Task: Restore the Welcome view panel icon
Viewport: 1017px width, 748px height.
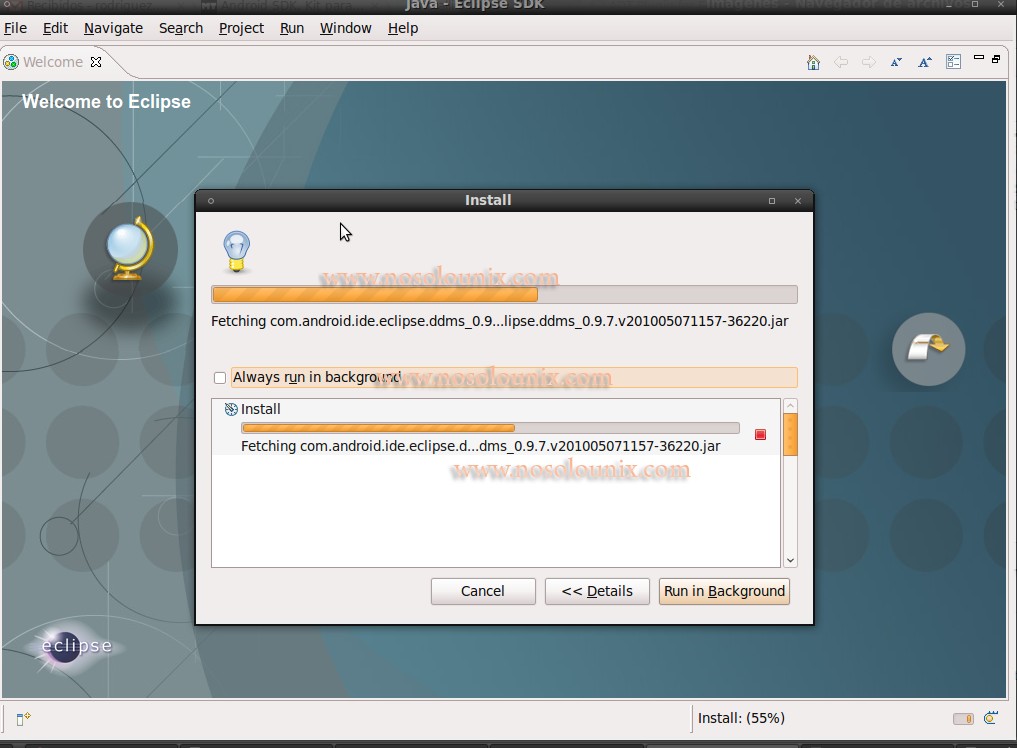Action: pos(996,59)
